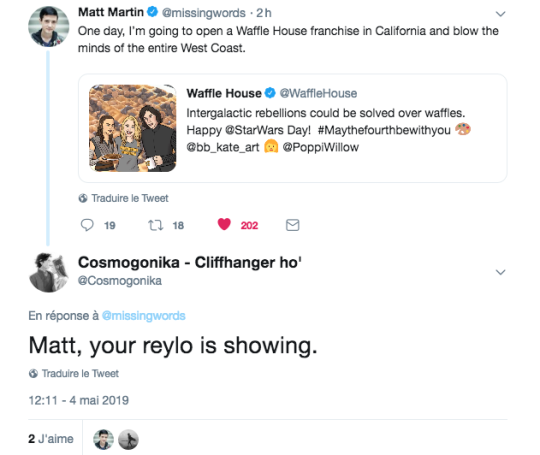Open Cosmogonika tweet options chevron
The image size is (540, 455).
(500, 272)
